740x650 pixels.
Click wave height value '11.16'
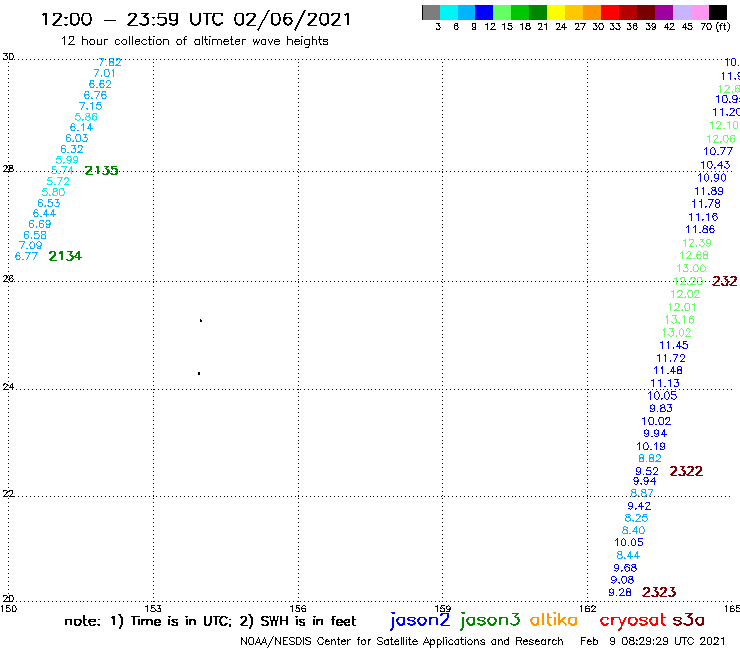pyautogui.click(x=703, y=217)
